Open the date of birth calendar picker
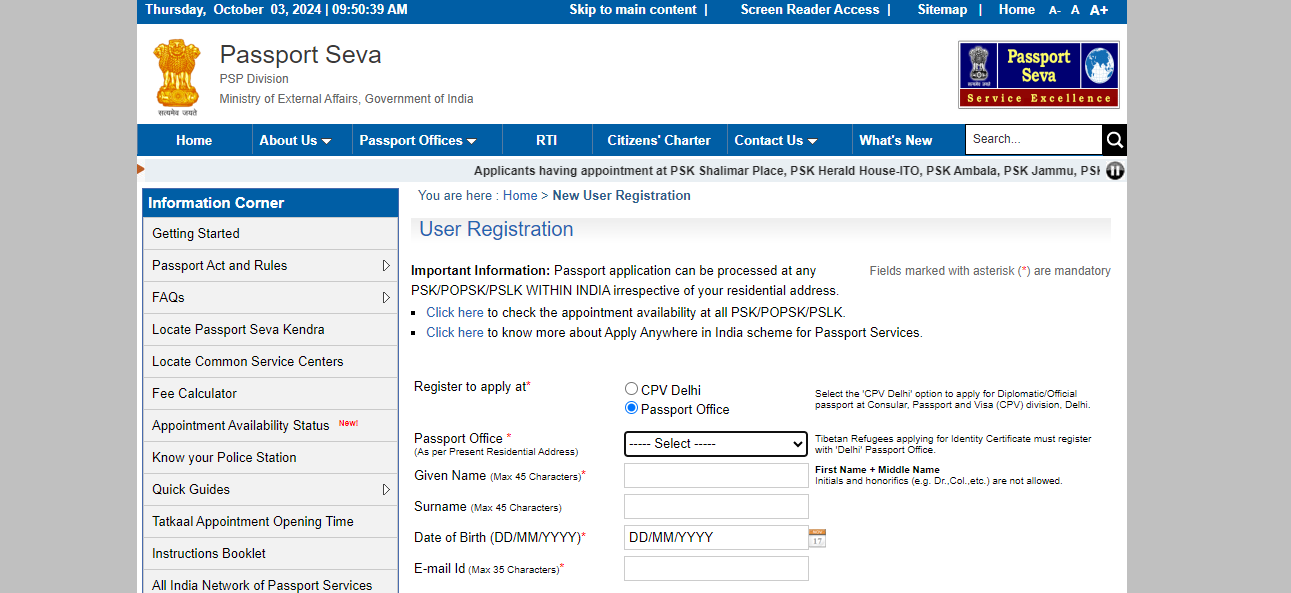1291x593 pixels. click(x=817, y=538)
